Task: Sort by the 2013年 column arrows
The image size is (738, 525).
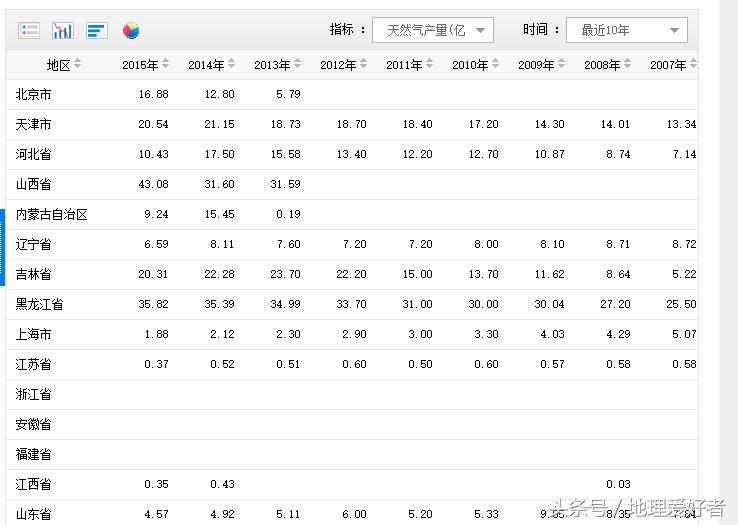Action: coord(297,64)
